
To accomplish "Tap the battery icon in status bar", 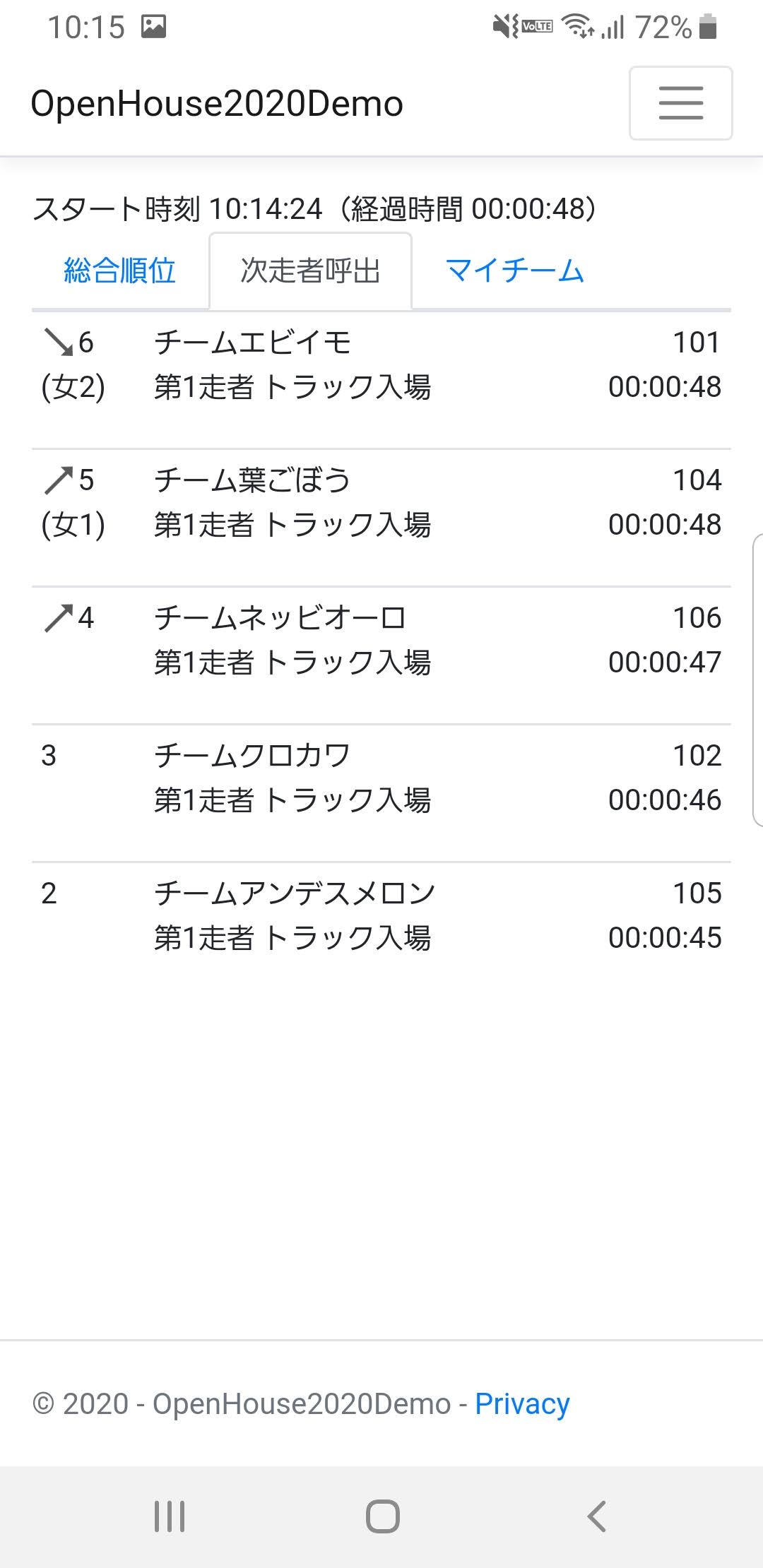I will click(x=708, y=27).
